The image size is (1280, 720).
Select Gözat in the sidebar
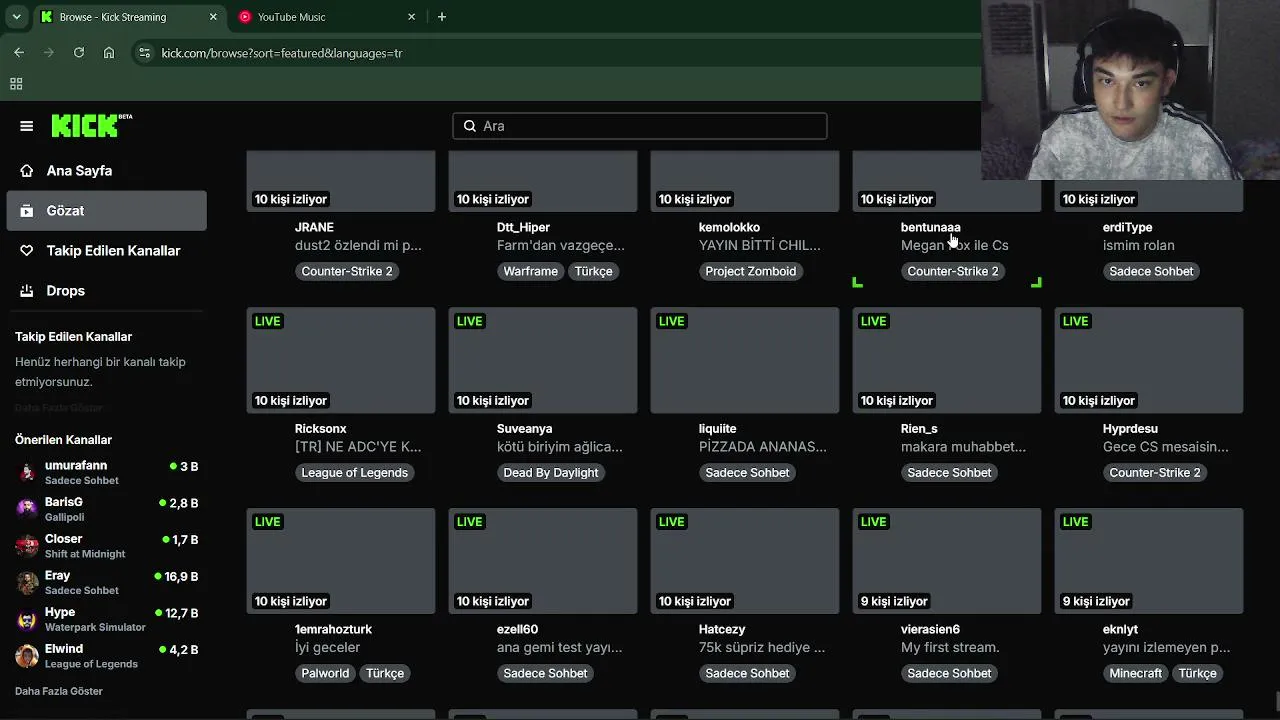click(x=106, y=211)
